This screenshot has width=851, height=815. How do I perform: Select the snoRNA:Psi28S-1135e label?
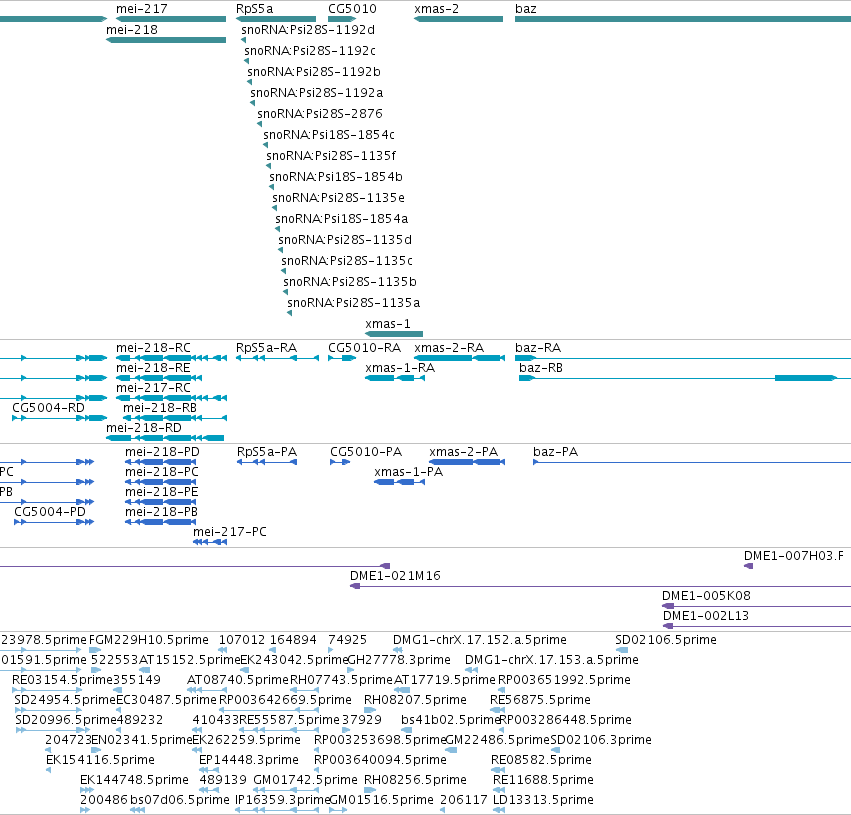tap(339, 198)
